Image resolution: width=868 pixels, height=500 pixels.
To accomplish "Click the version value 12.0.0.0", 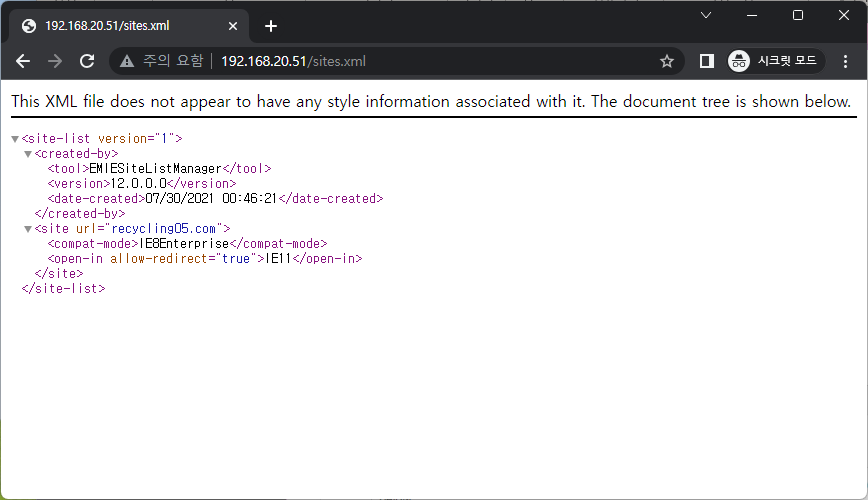I will click(139, 183).
